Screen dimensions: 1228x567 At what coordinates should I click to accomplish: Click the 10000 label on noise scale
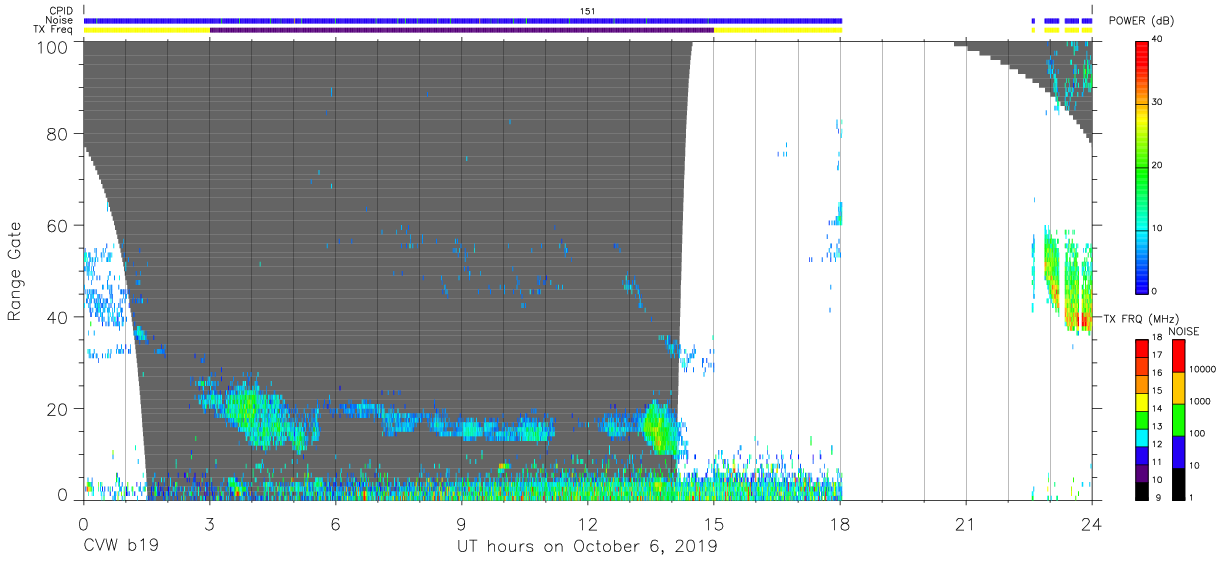point(1203,369)
